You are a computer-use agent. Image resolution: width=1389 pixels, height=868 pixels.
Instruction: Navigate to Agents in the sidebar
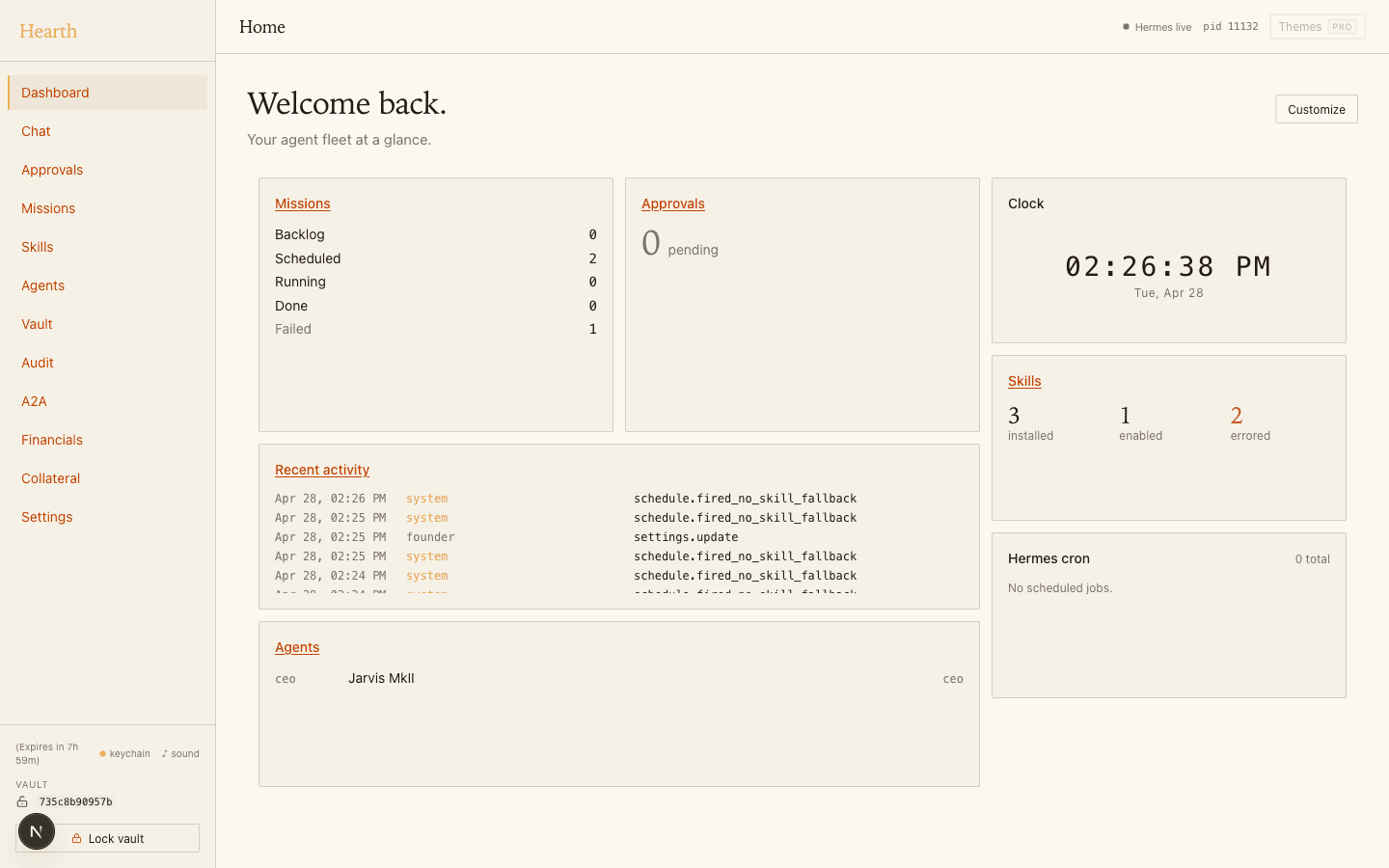[x=107, y=285]
